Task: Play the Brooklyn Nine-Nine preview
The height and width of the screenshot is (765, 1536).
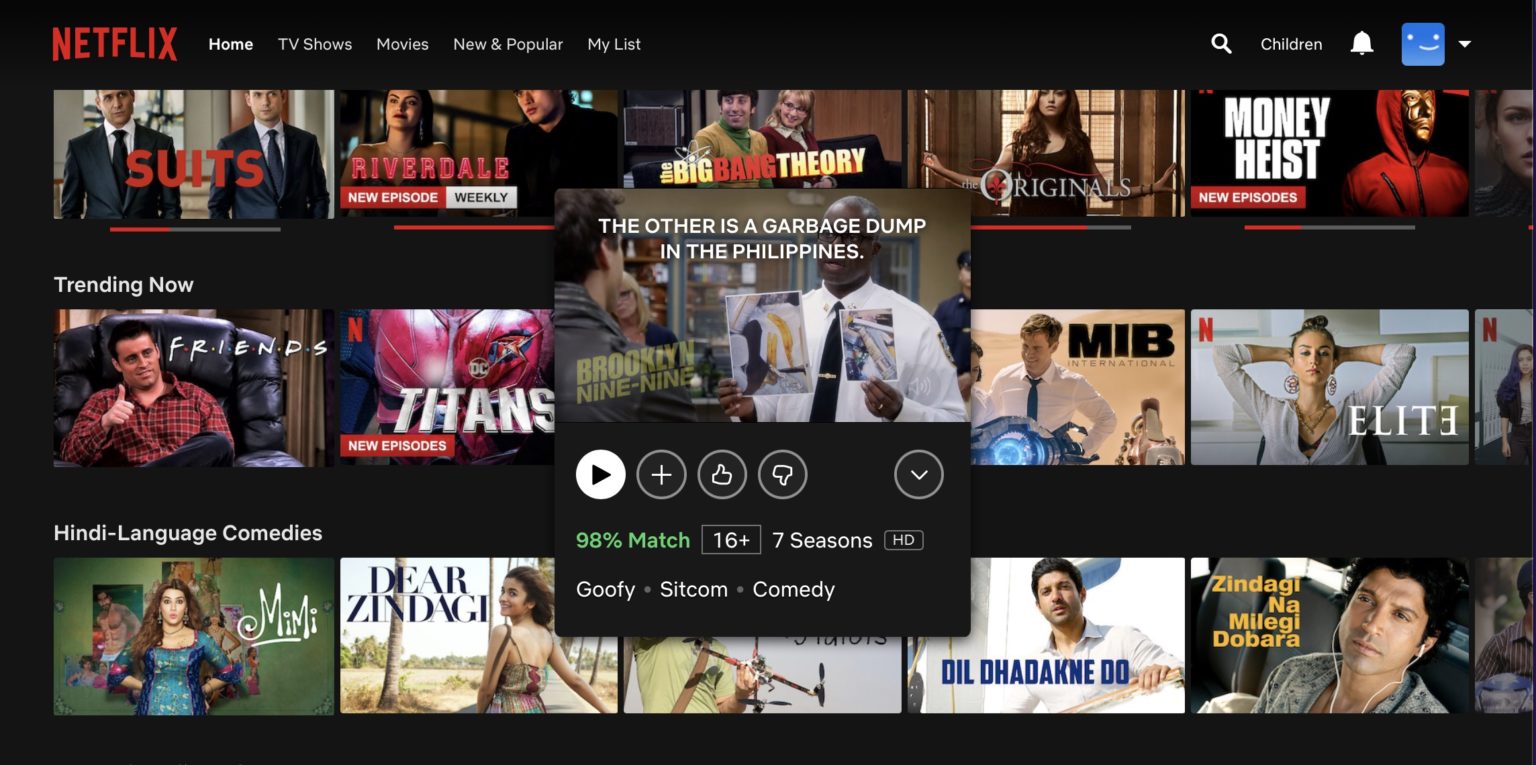Action: 600,474
